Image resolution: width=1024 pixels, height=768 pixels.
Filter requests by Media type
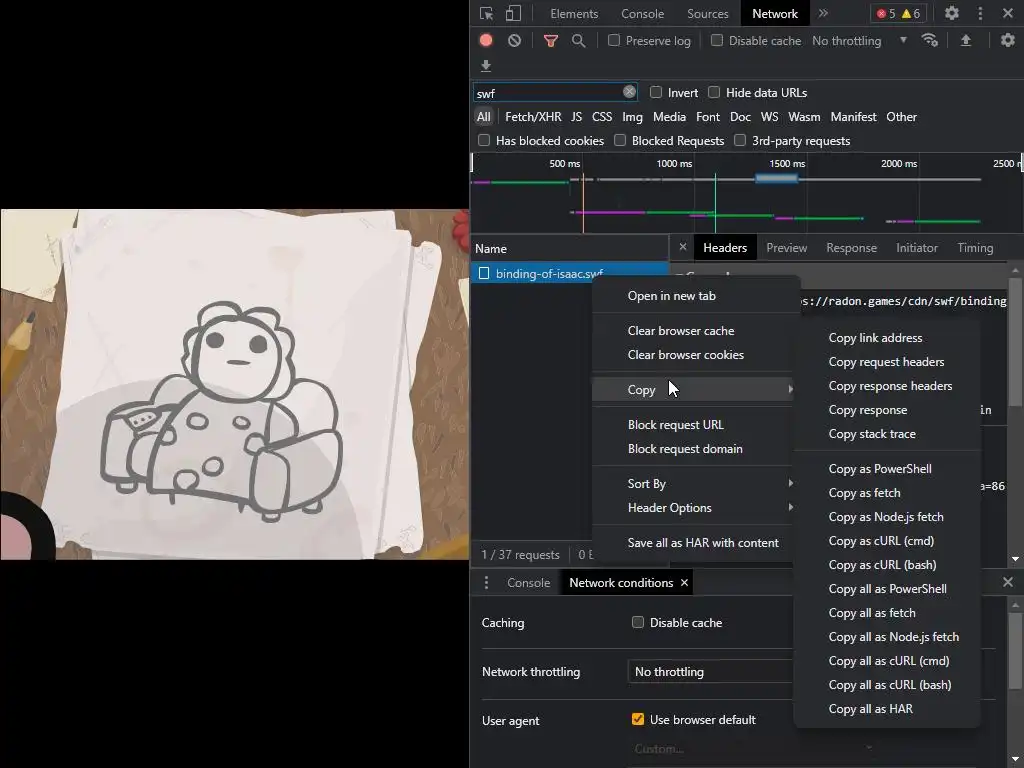(x=669, y=117)
